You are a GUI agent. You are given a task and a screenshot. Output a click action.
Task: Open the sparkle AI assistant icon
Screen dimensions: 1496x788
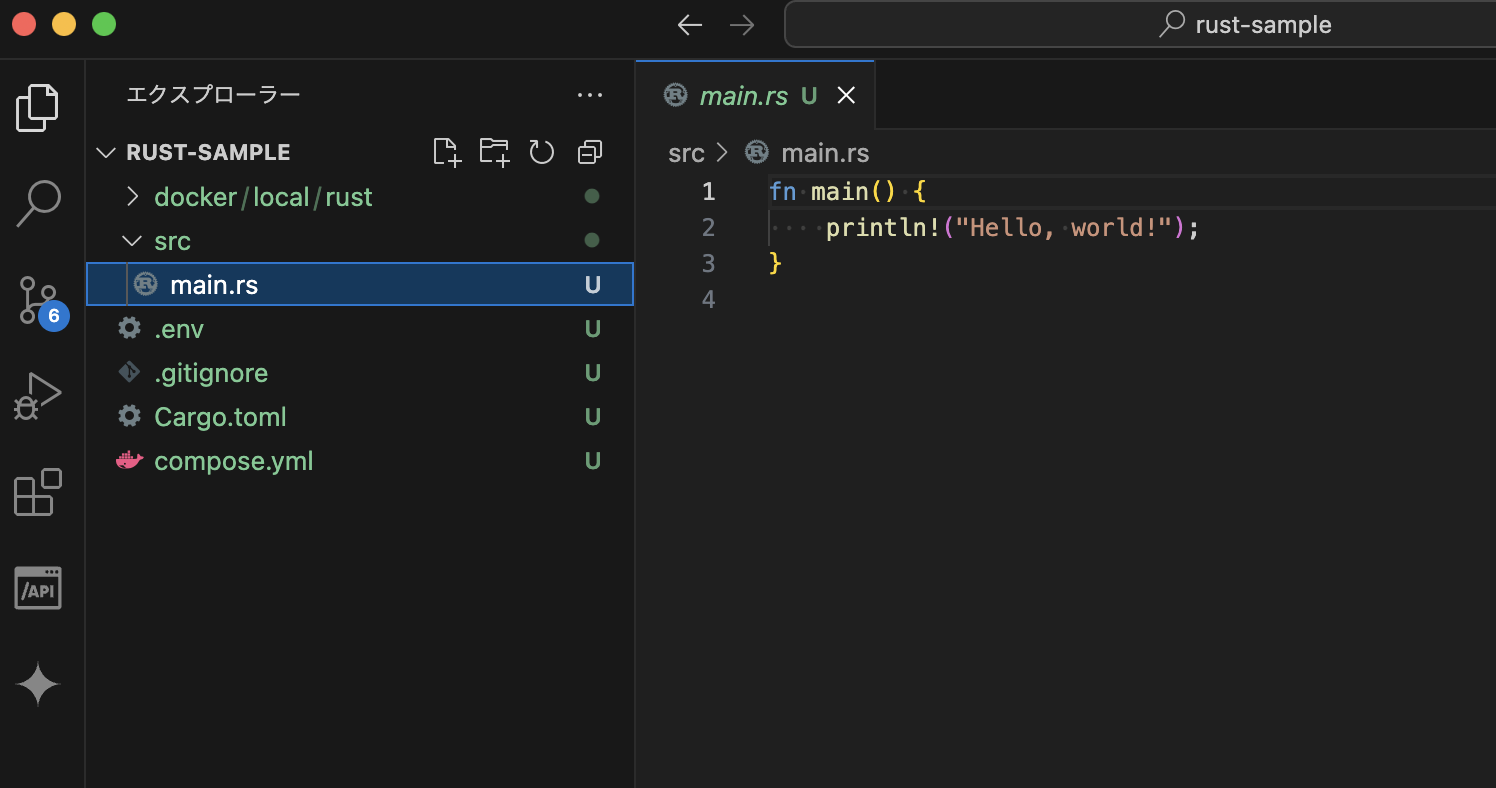click(x=38, y=685)
